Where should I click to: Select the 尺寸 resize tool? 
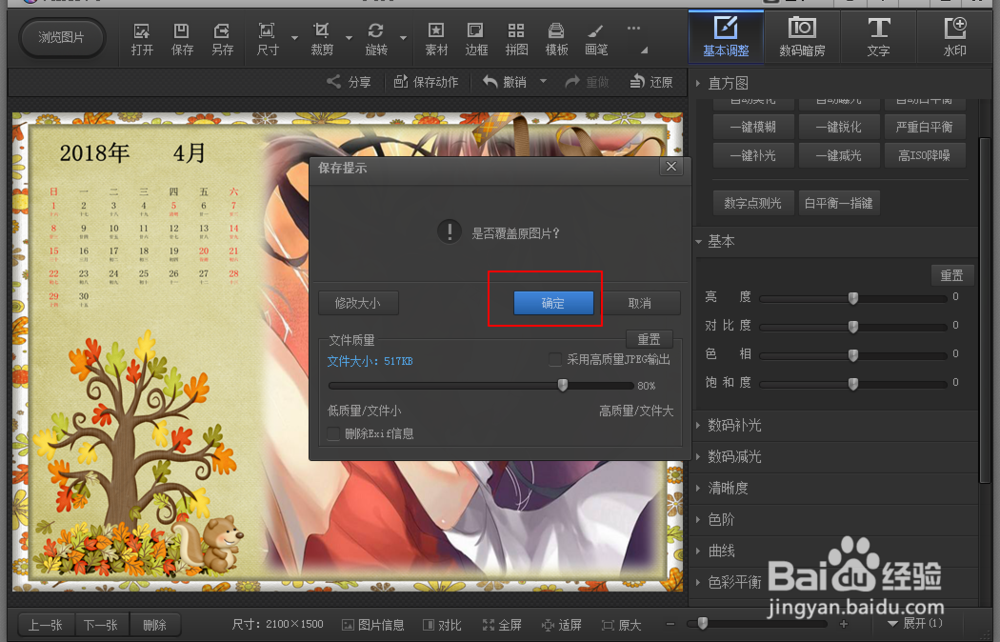click(267, 39)
